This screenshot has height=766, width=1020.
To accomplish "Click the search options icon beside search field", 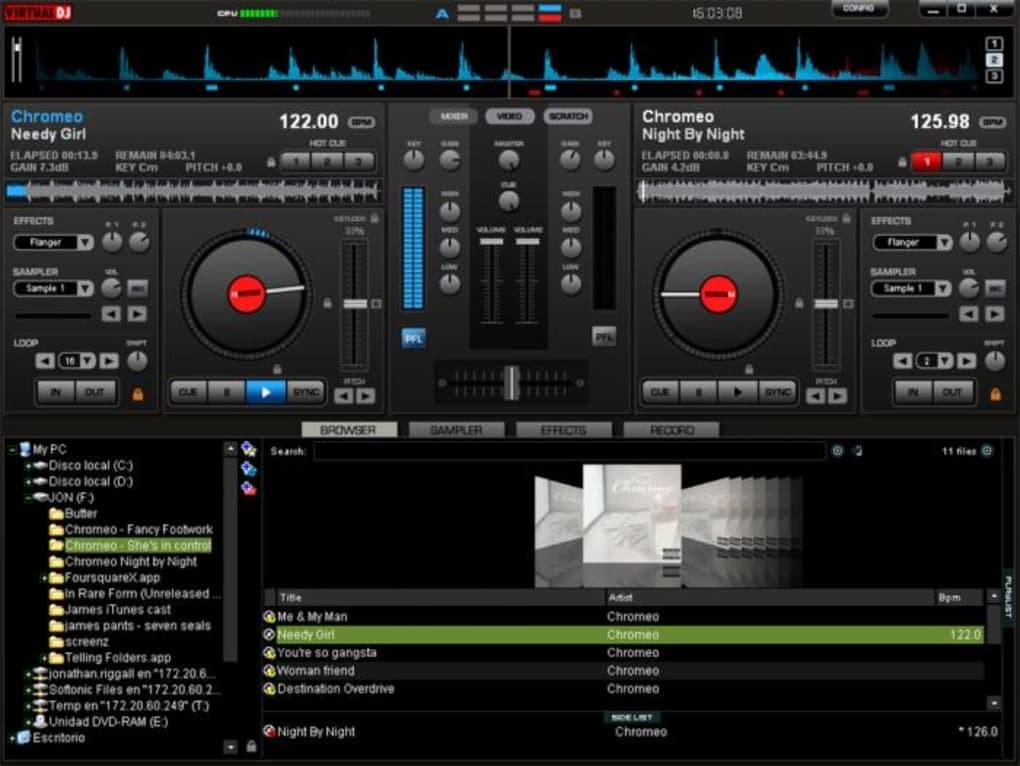I will [x=837, y=450].
